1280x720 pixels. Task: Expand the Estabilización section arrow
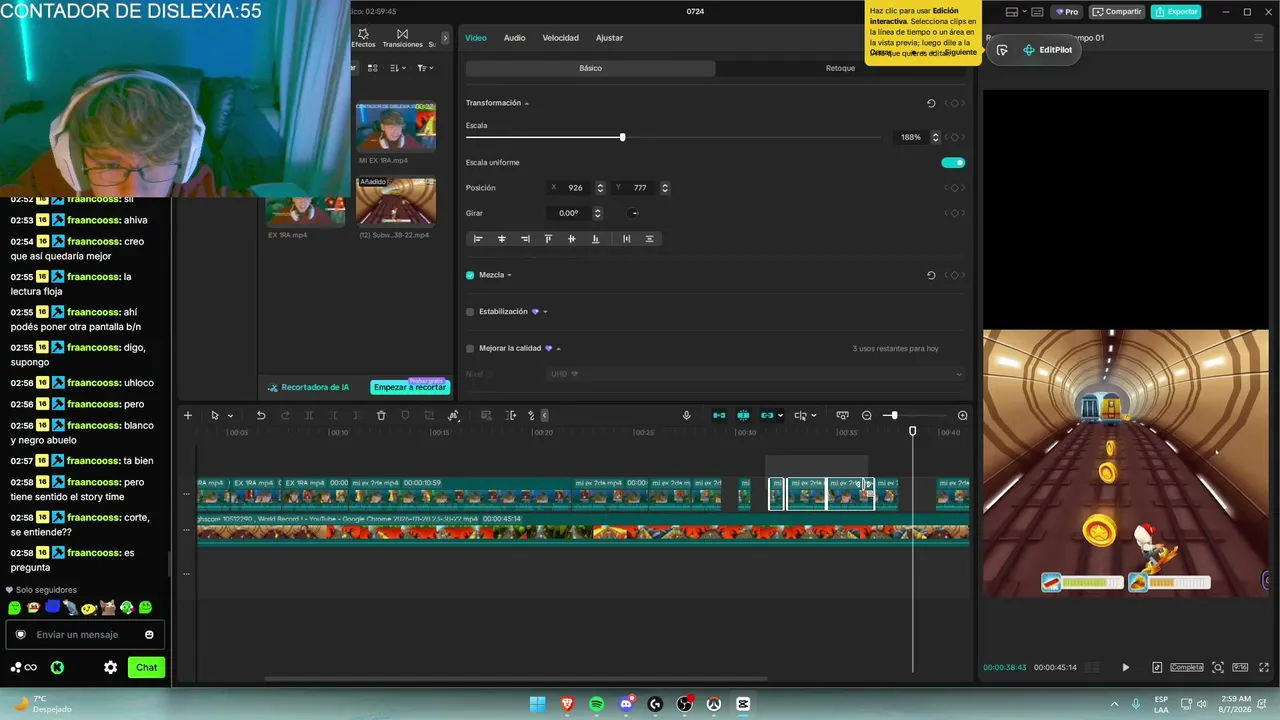pyautogui.click(x=545, y=312)
